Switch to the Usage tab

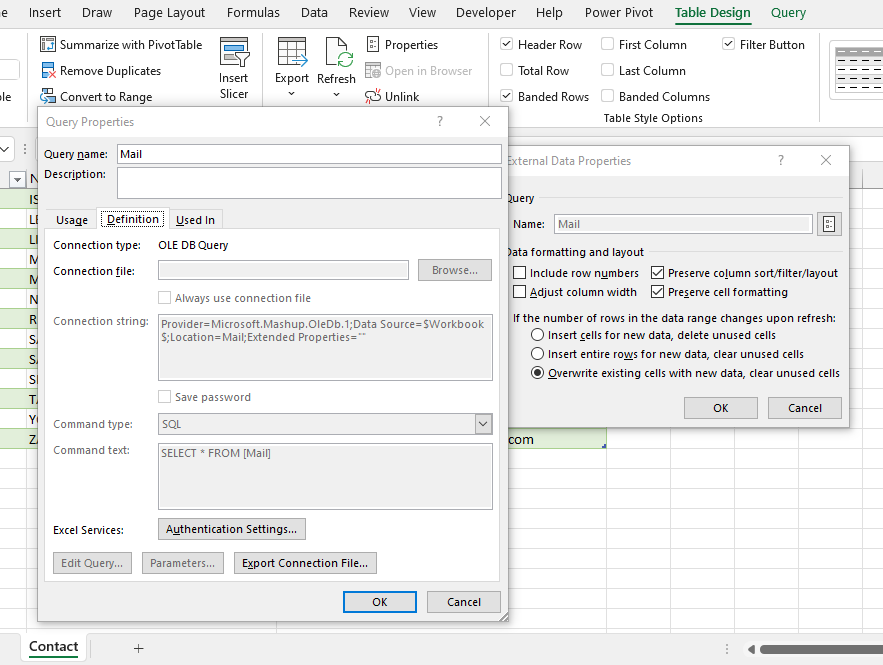click(71, 219)
